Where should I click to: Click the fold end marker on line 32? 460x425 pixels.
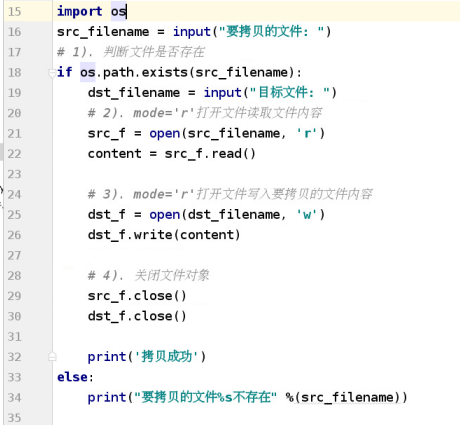pyautogui.click(x=52, y=357)
